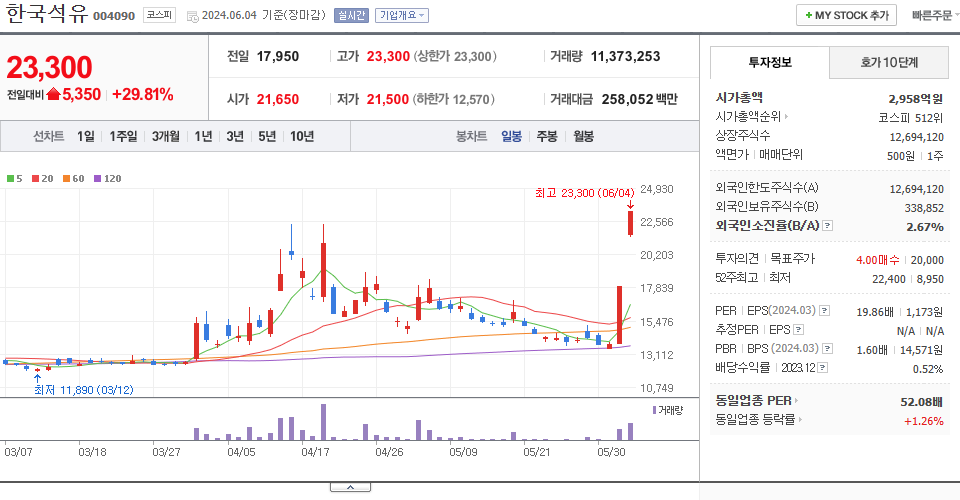The height and width of the screenshot is (500, 960).
Task: Click the green plus icon in MY STOCK 추가
Action: [x=808, y=15]
